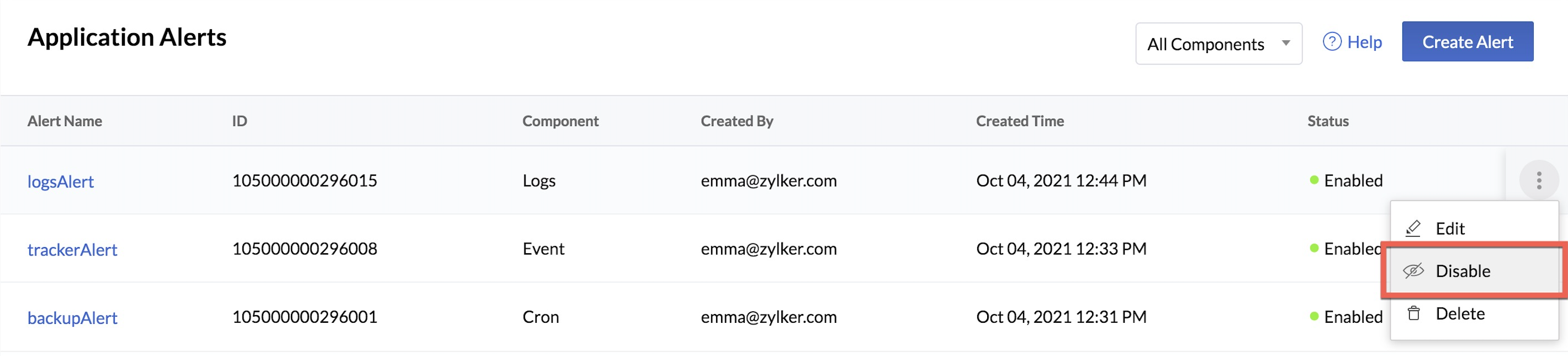
Task: Click the question mark Help icon
Action: (x=1332, y=42)
